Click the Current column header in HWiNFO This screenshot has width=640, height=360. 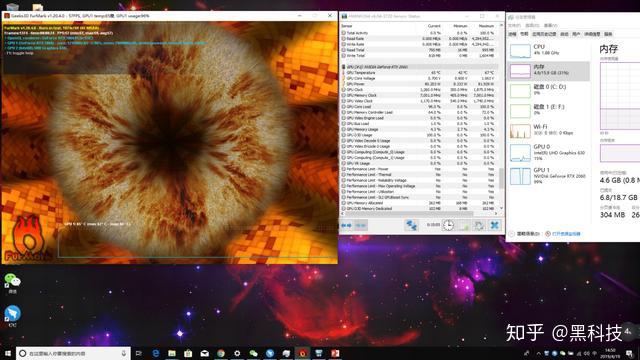tap(434, 26)
